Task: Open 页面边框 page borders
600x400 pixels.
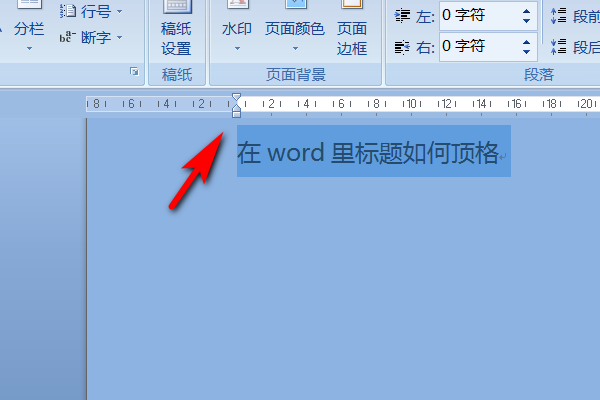Action: [x=352, y=29]
